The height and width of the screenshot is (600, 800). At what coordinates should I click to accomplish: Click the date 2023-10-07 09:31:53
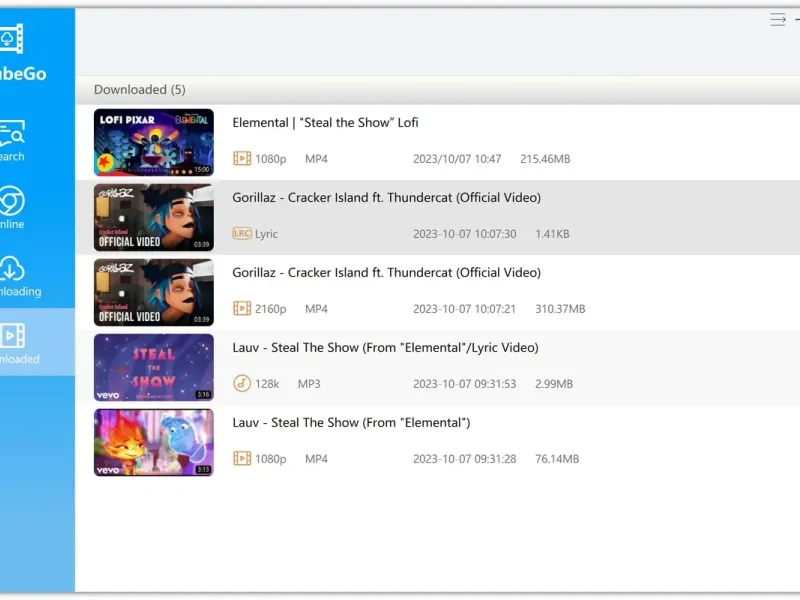(464, 384)
